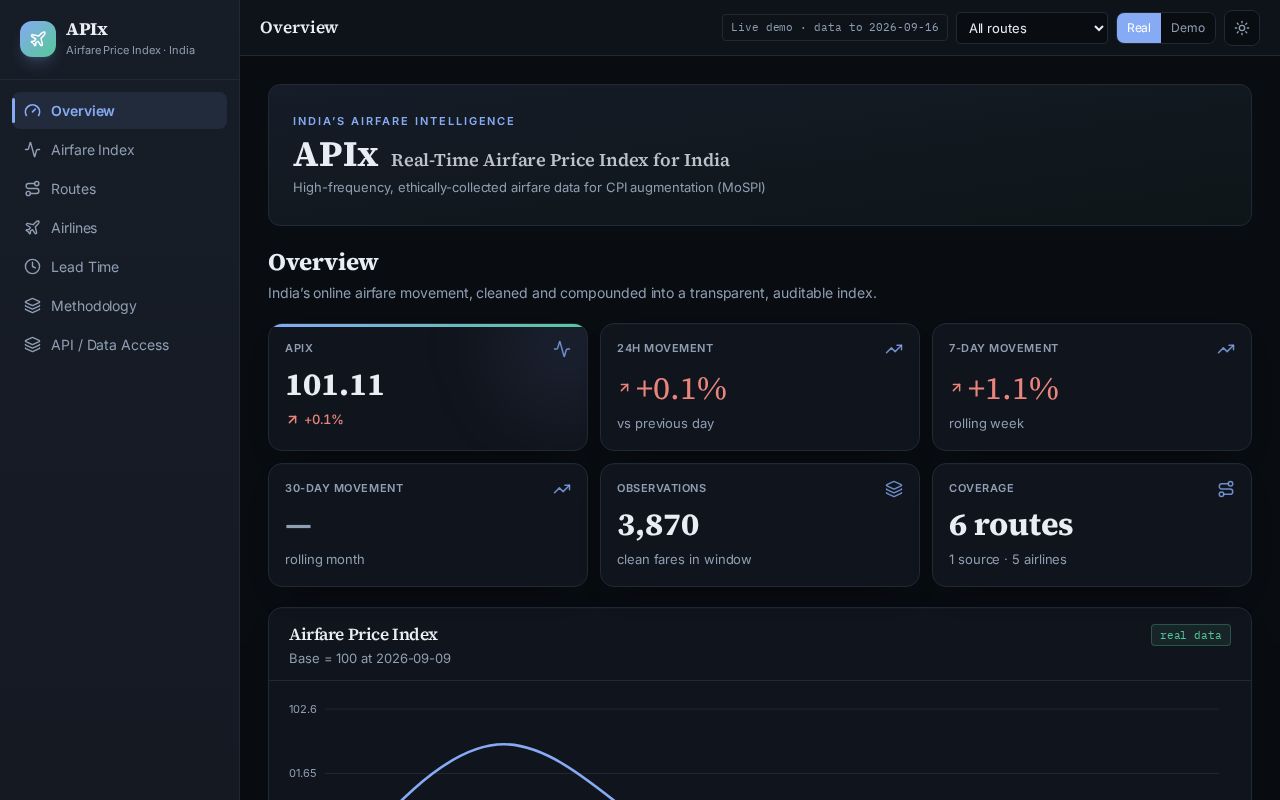Click the blue index line on chart
1280x800 pixels.
[505, 744]
